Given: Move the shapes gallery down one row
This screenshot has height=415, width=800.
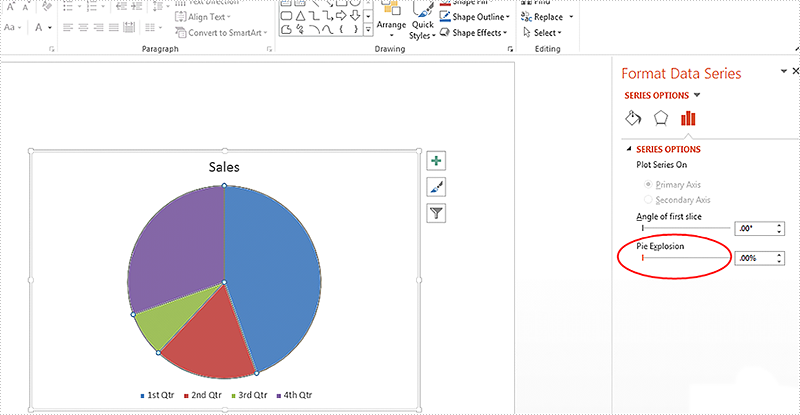Looking at the screenshot, I should tap(368, 16).
